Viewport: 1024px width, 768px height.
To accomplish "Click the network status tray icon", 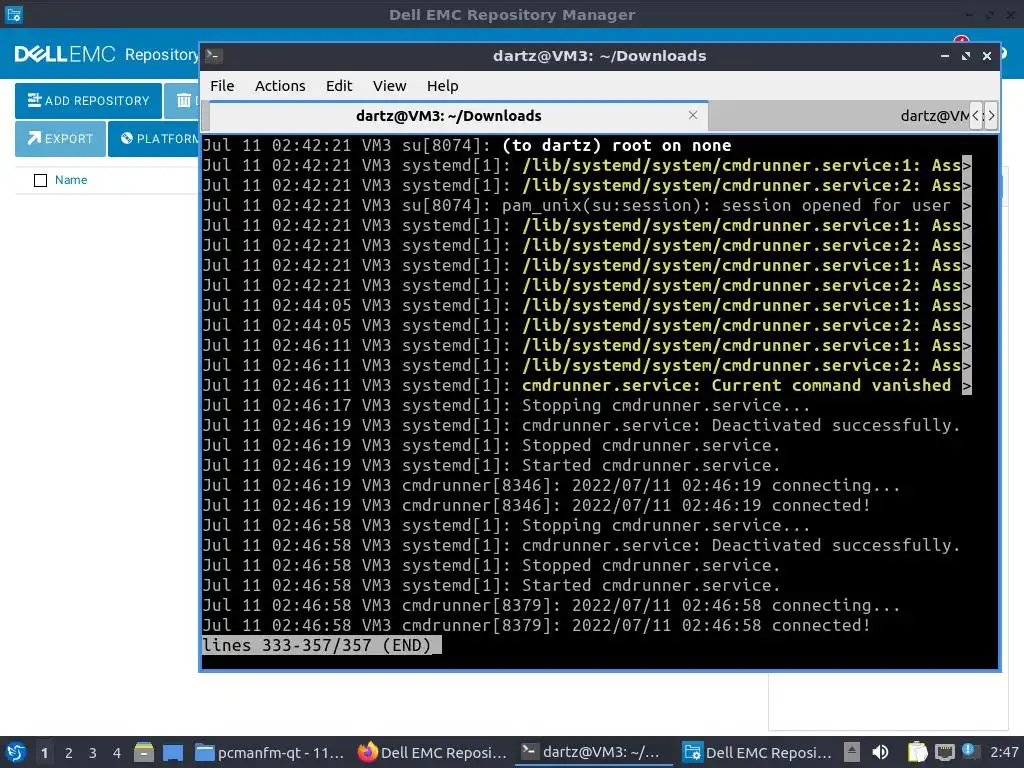I will (x=944, y=752).
